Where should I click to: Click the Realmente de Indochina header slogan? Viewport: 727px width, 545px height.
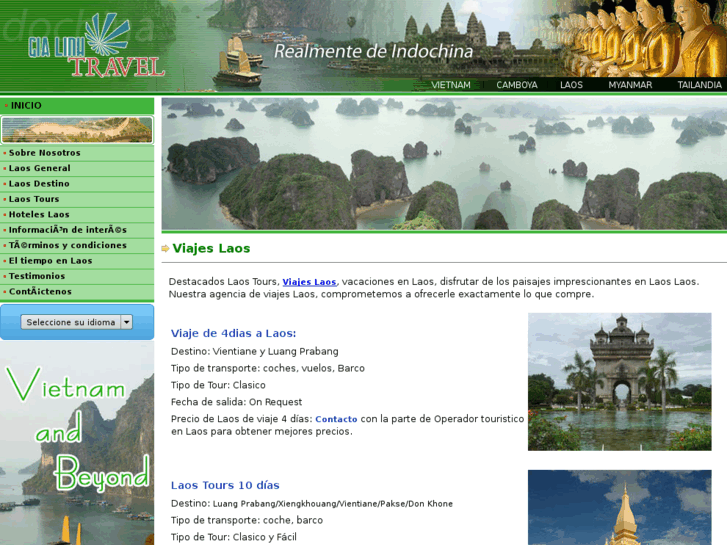click(373, 51)
